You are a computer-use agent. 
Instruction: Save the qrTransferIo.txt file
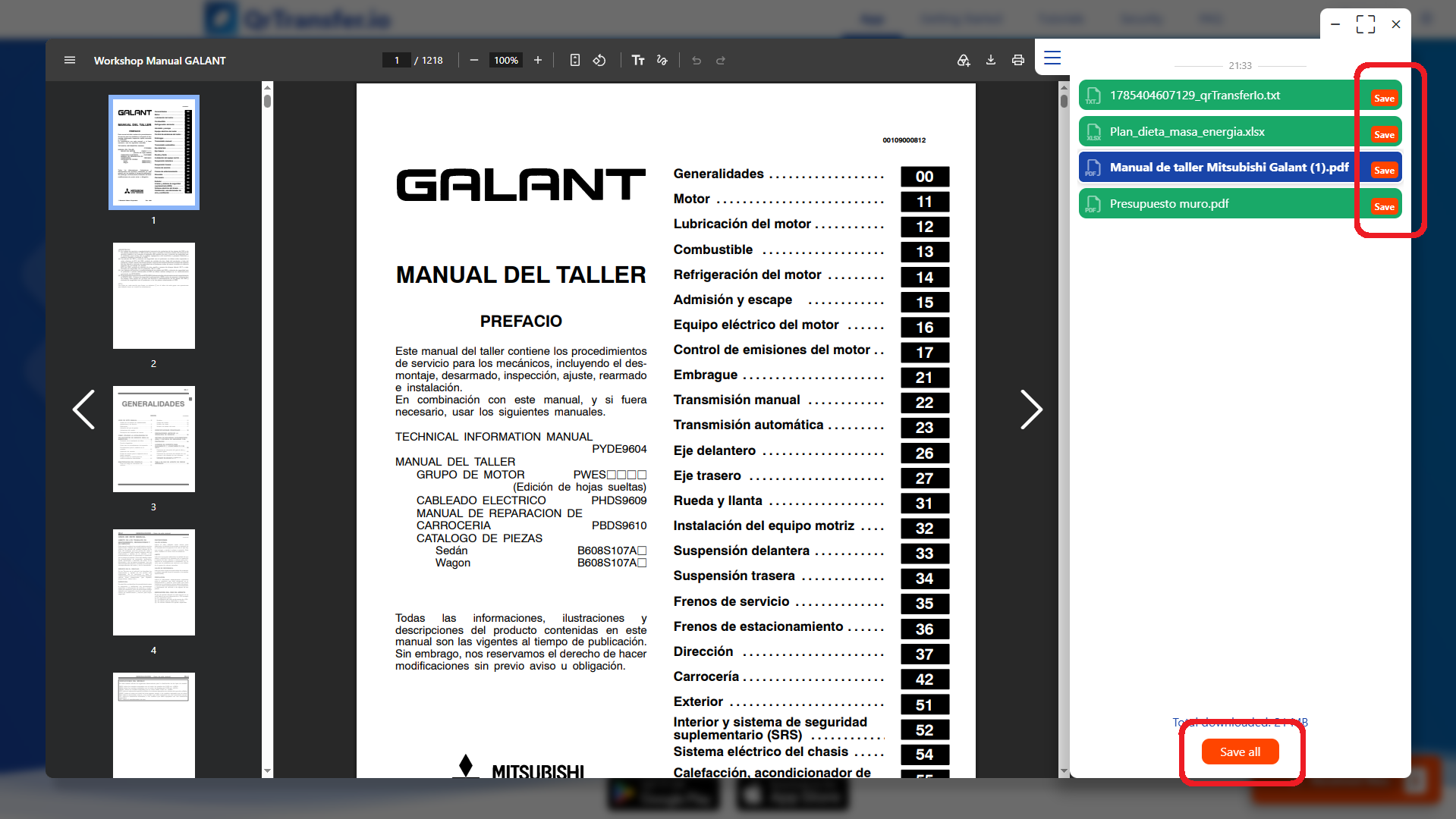tap(1384, 99)
